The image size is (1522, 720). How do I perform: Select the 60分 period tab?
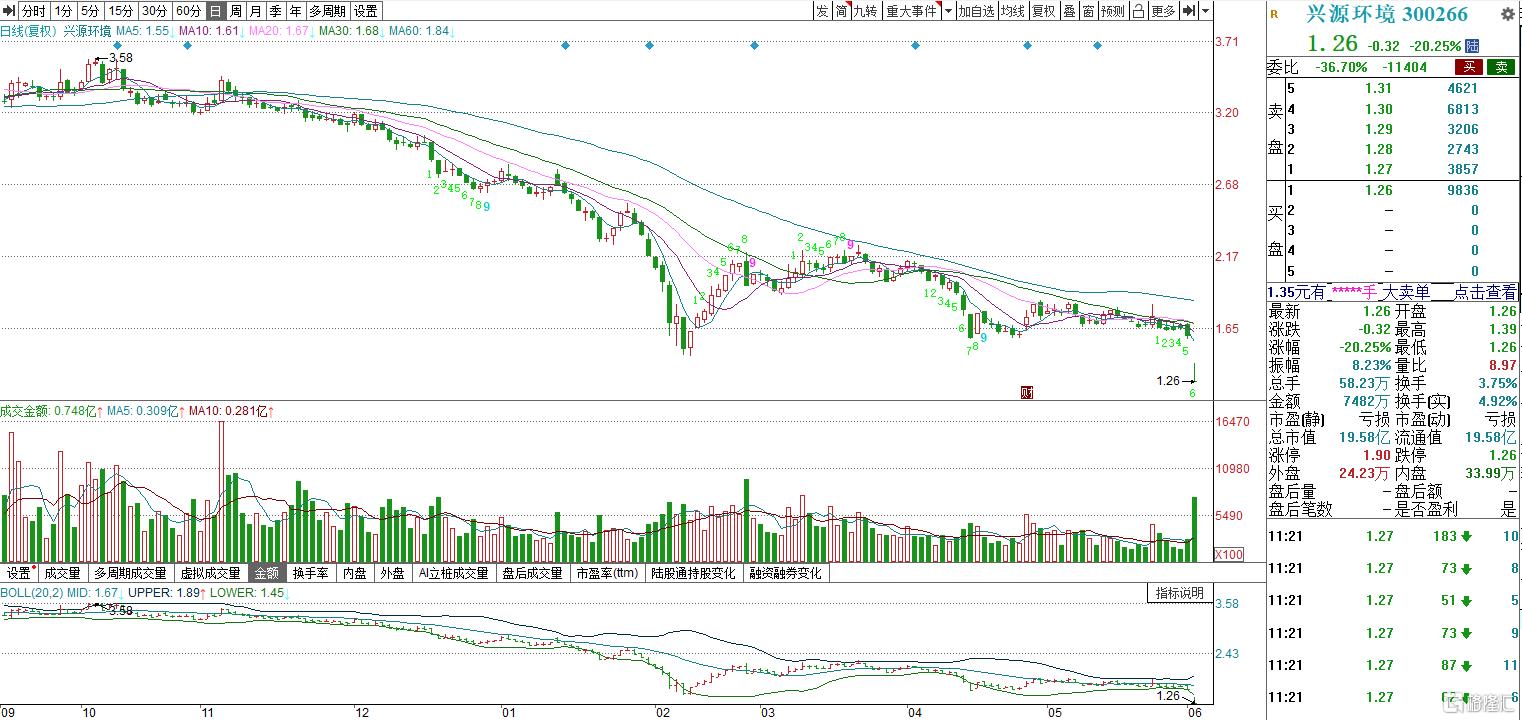point(188,11)
